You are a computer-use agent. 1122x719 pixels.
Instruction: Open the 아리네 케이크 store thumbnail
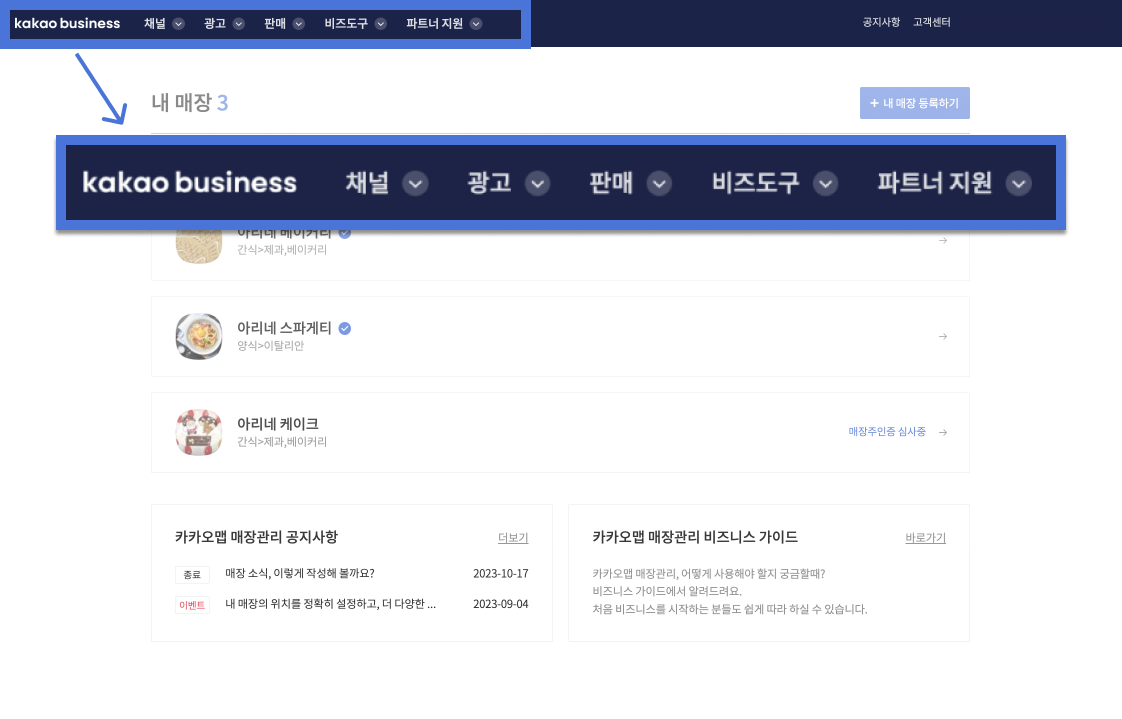click(199, 432)
